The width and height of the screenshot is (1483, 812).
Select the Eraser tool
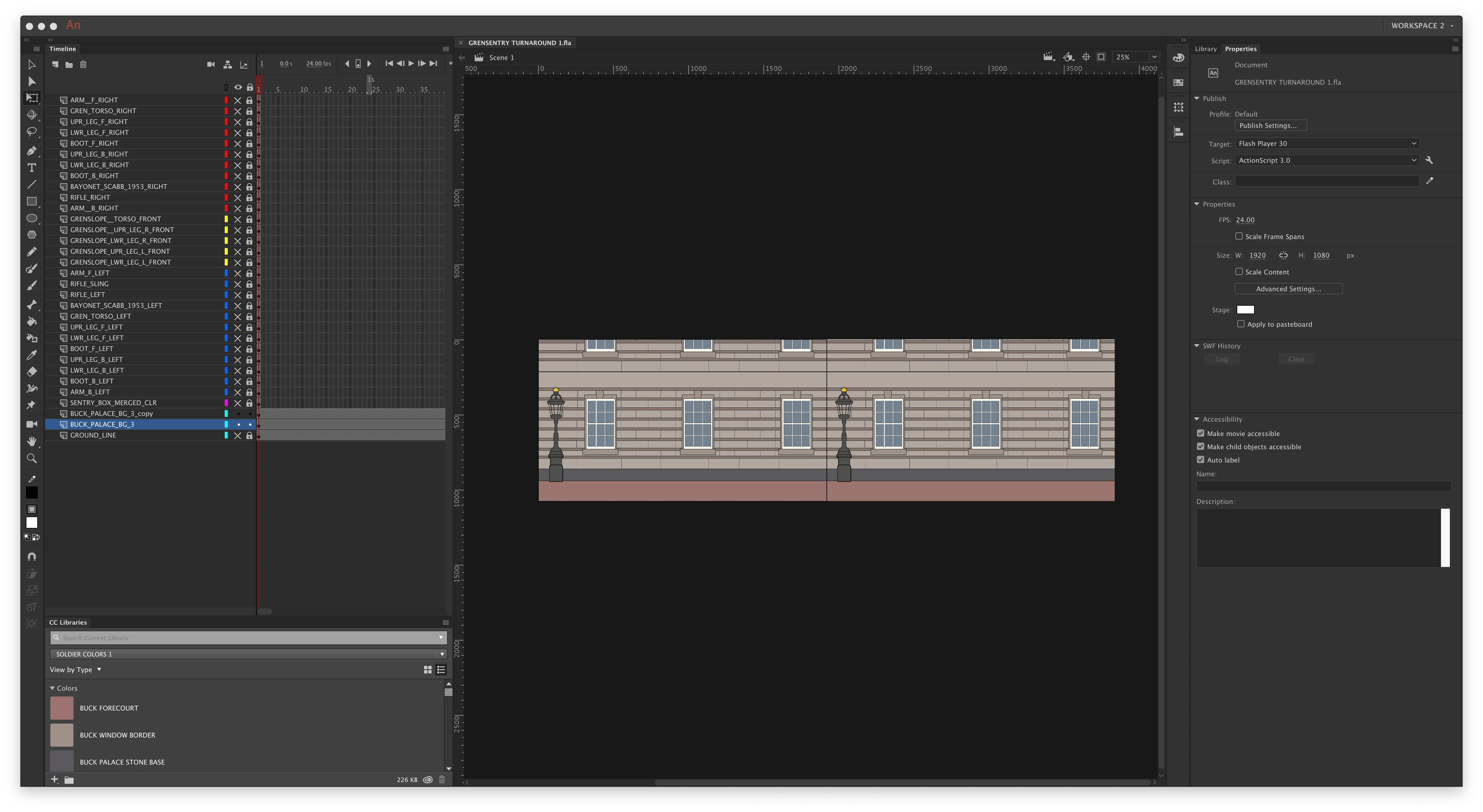point(32,372)
